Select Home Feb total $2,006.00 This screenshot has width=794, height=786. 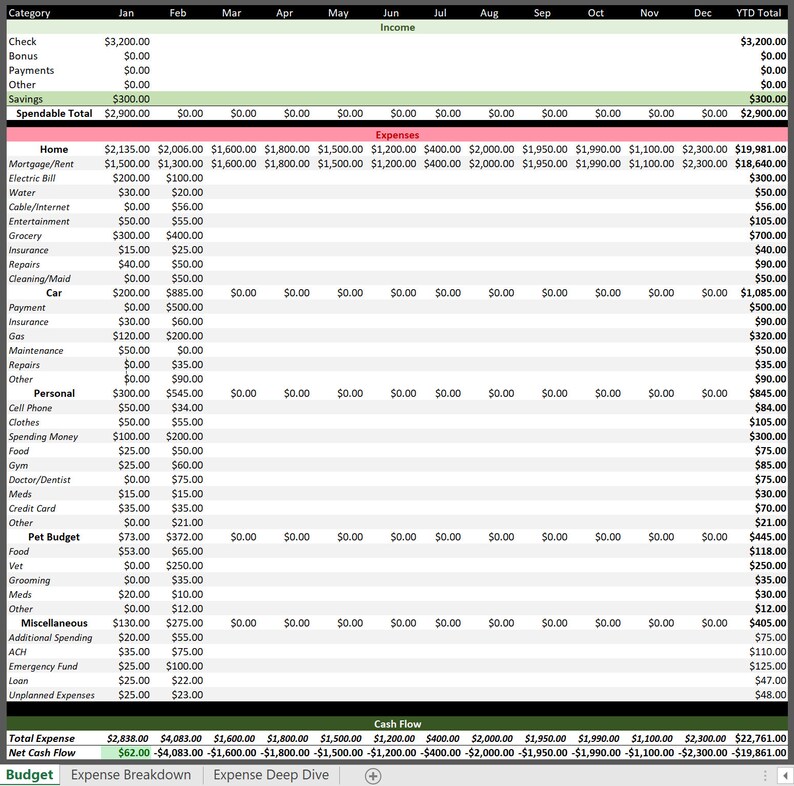pos(180,149)
